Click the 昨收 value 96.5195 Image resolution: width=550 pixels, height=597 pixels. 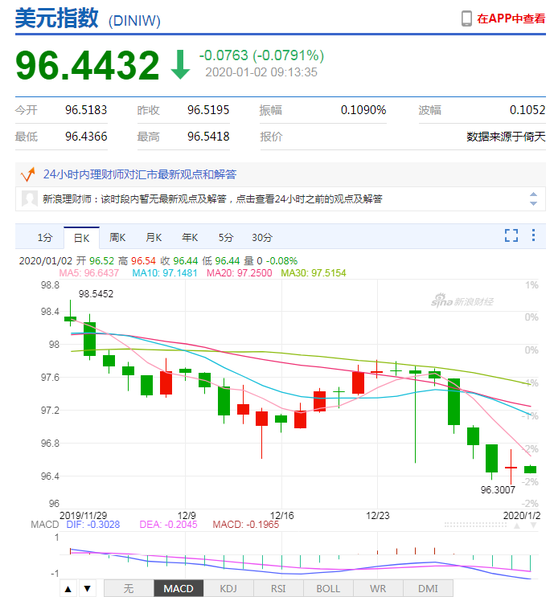point(208,110)
